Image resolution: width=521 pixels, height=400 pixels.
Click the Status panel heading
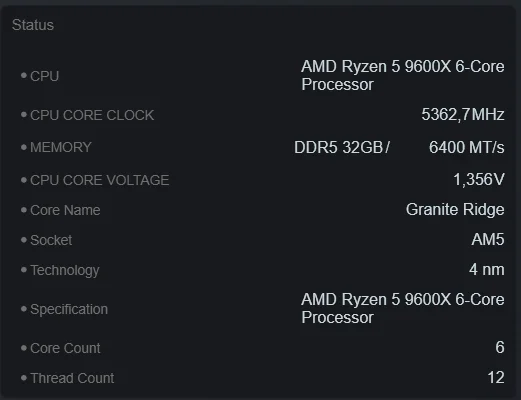tap(33, 25)
